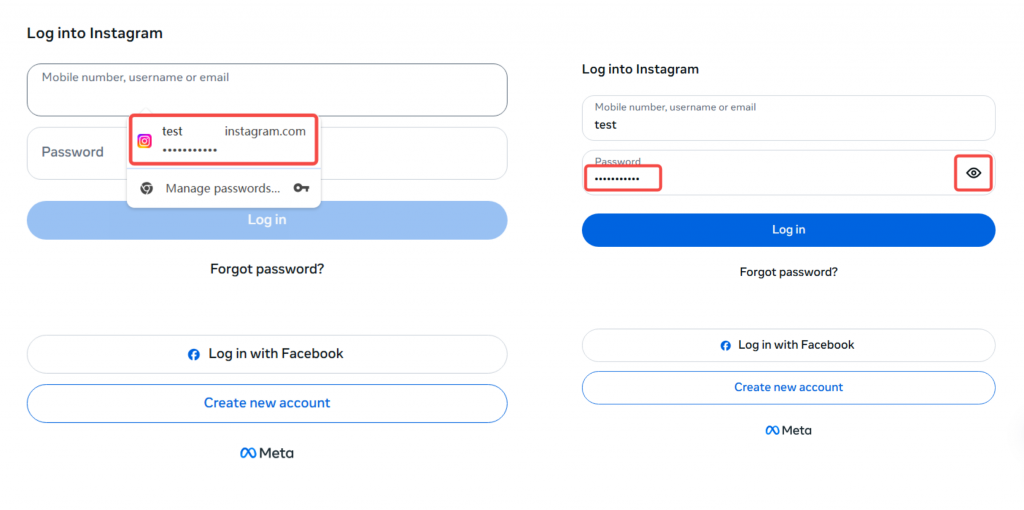This screenshot has width=1024, height=510.
Task: Open Forgot password? in the left form
Action: tap(267, 269)
